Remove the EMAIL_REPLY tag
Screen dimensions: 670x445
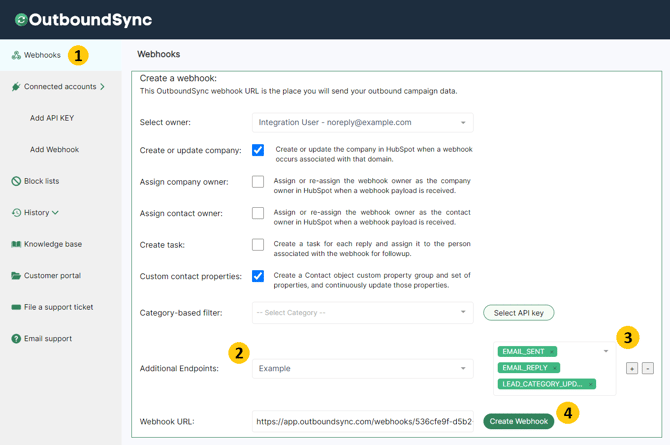click(x=555, y=368)
